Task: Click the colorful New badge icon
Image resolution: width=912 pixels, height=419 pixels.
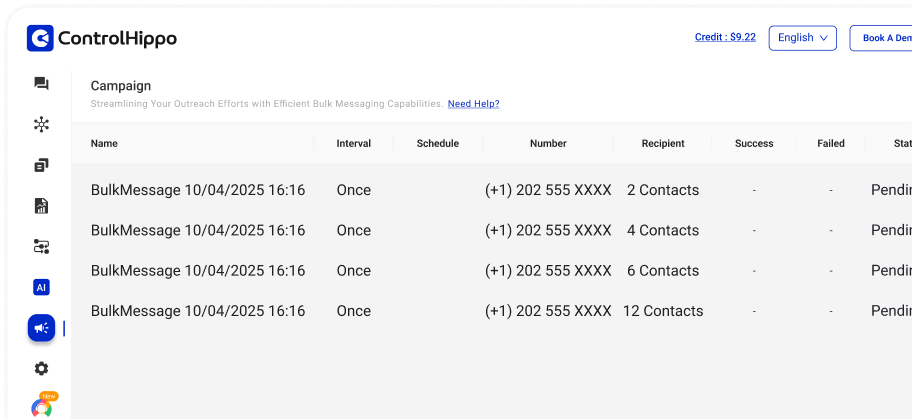Action: point(42,405)
